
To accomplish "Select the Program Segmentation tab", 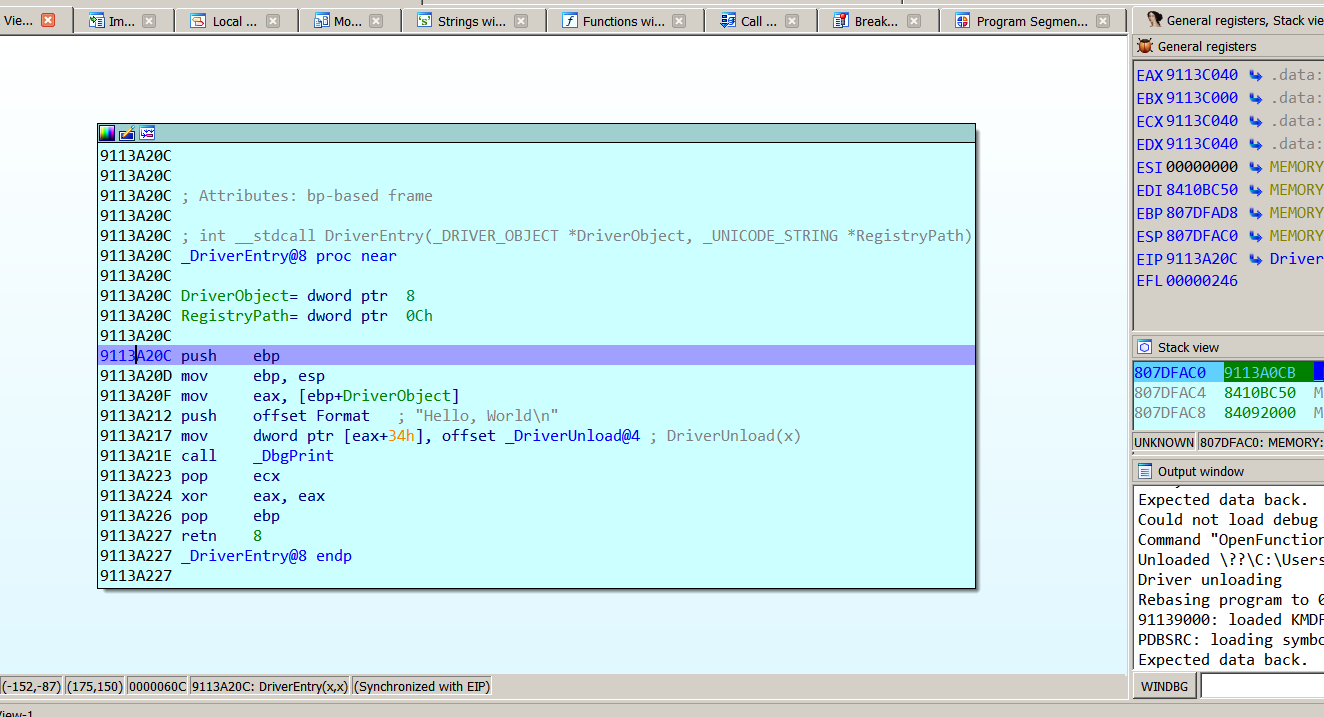I will [1031, 21].
